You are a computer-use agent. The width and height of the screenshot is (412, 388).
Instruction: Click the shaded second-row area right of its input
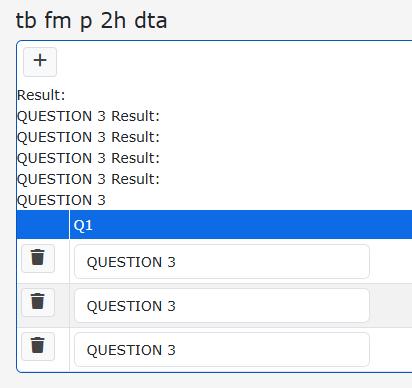[391, 306]
